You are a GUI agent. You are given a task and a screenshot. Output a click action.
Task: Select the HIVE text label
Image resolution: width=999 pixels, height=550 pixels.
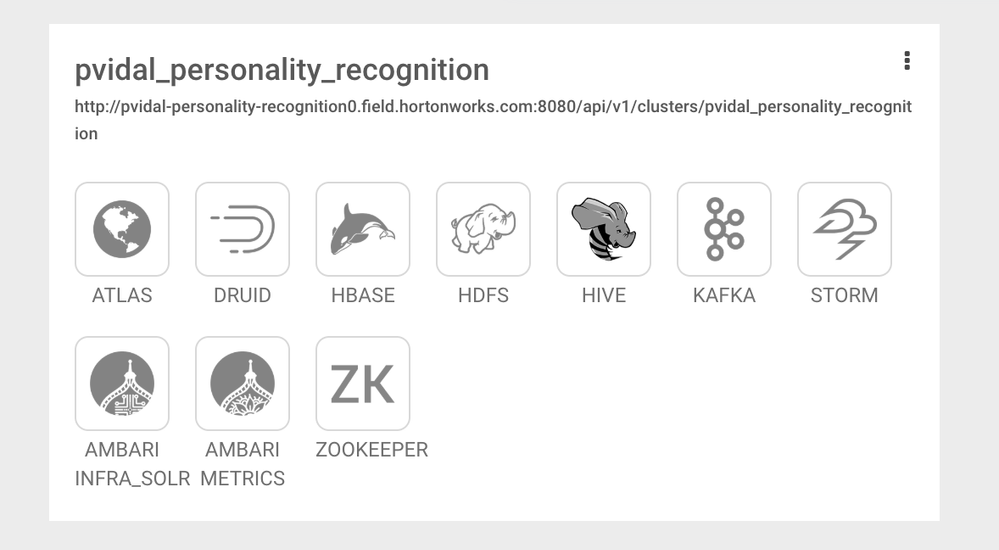[603, 296]
